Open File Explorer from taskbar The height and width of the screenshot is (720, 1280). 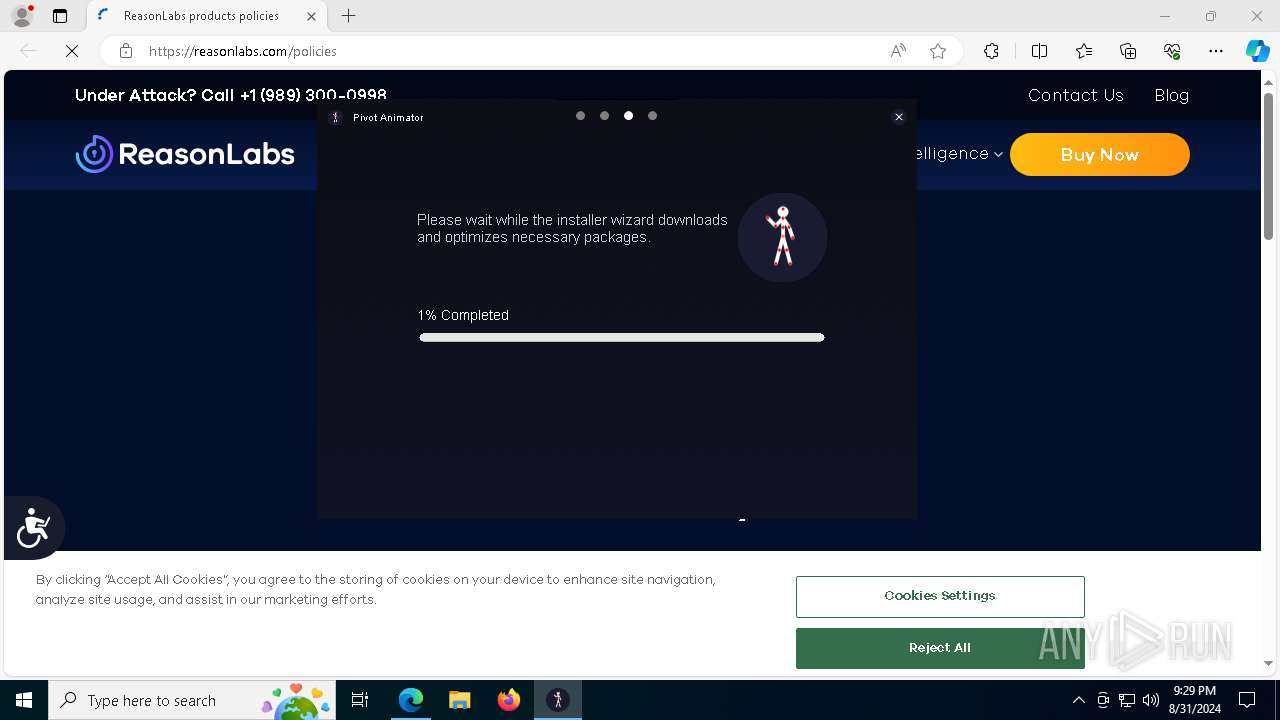click(459, 701)
